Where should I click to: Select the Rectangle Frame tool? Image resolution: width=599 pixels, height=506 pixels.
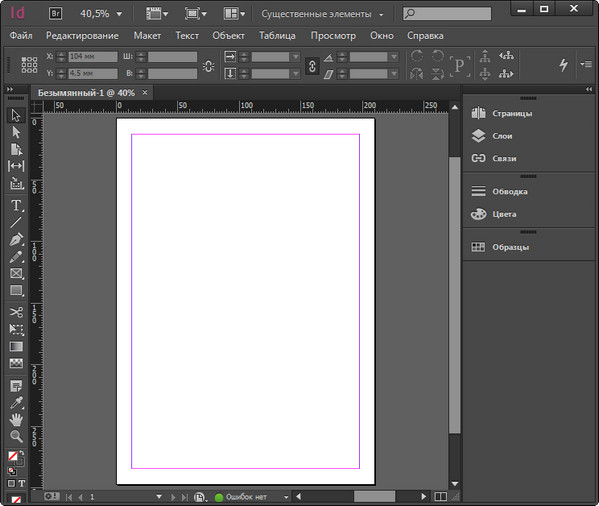point(16,273)
